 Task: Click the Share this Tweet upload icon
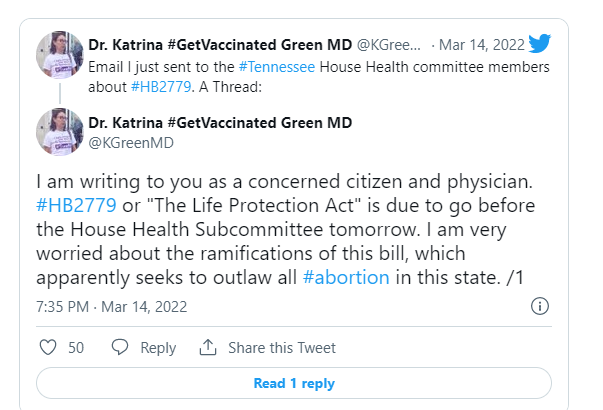208,348
